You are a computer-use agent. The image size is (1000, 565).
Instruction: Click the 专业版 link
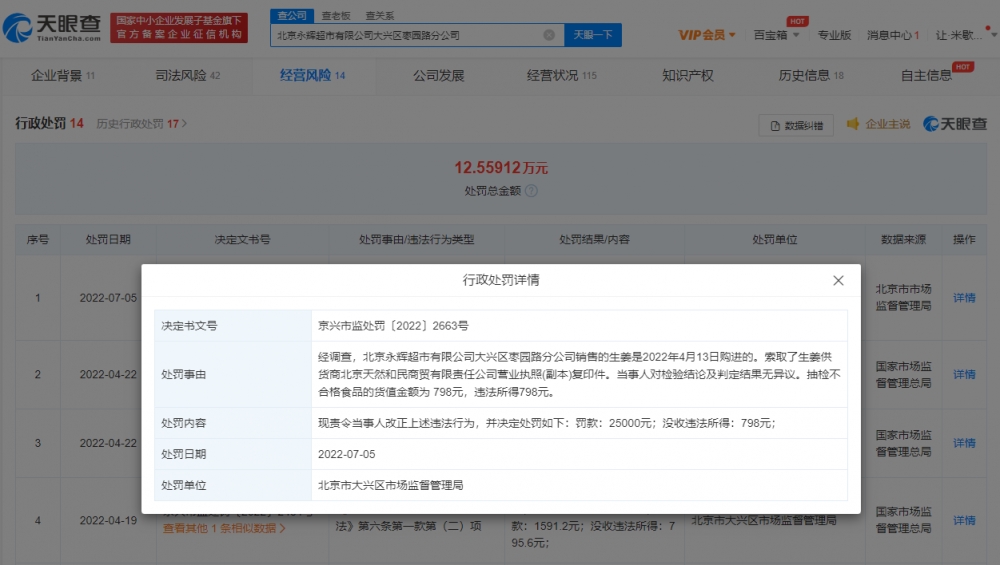point(834,35)
